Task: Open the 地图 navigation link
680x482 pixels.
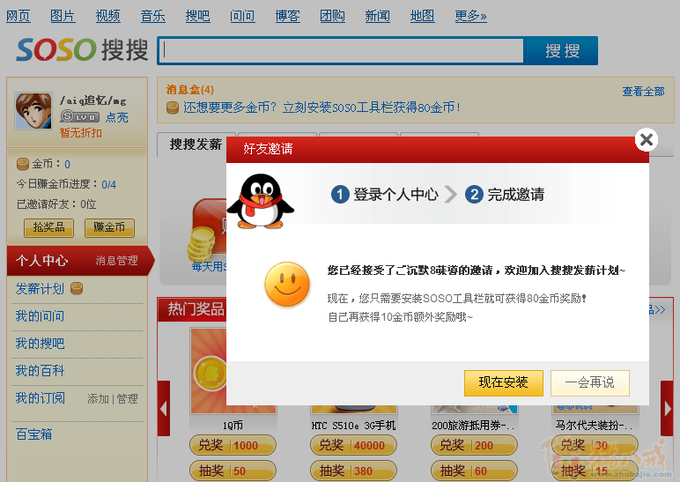Action: tap(422, 16)
